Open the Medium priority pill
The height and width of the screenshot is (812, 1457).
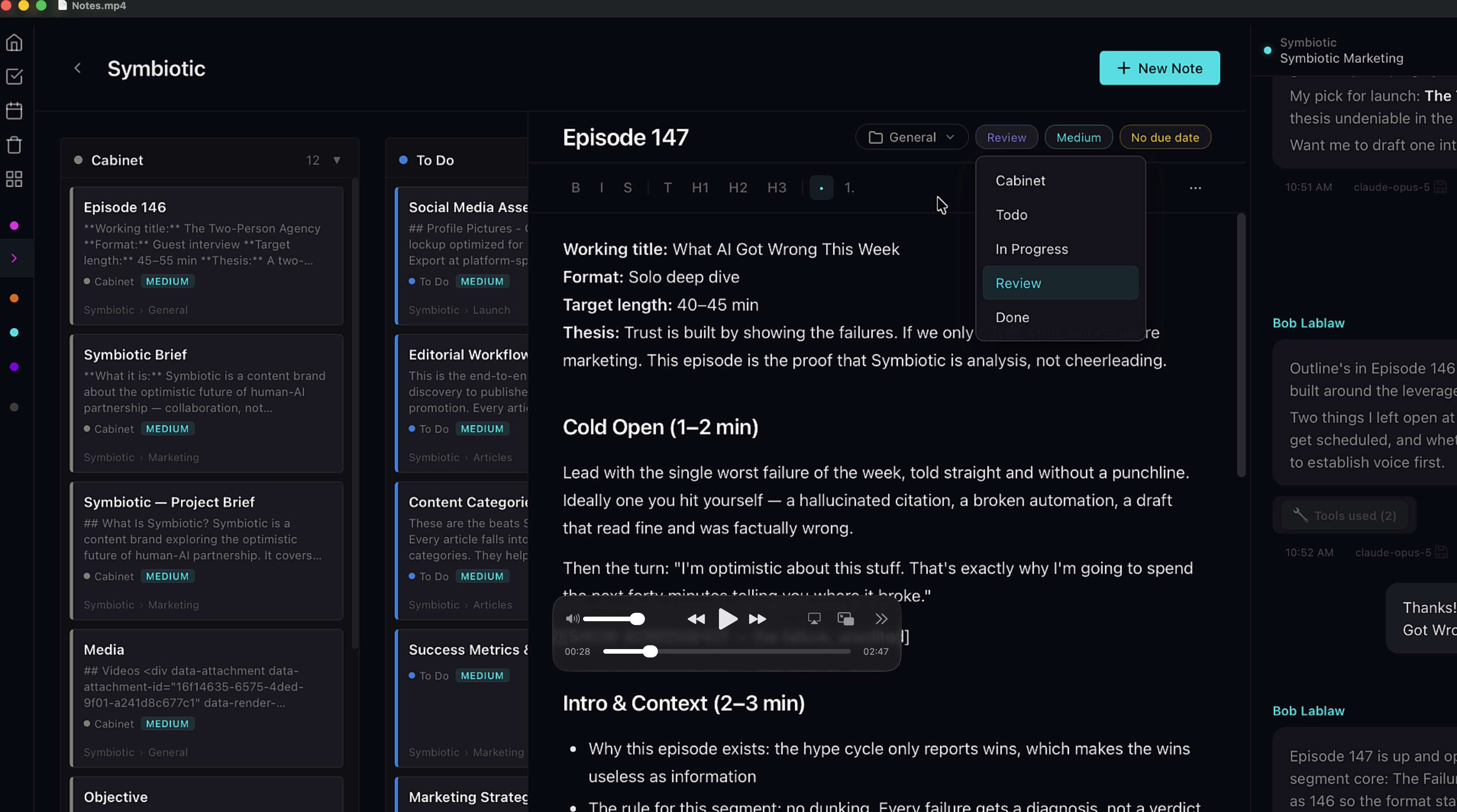pyautogui.click(x=1079, y=137)
